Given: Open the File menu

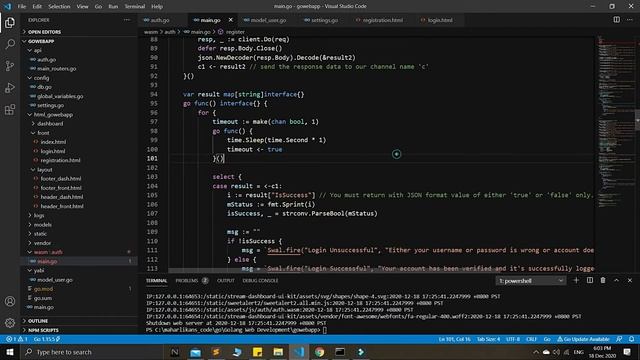Looking at the screenshot, I should (x=22, y=7).
